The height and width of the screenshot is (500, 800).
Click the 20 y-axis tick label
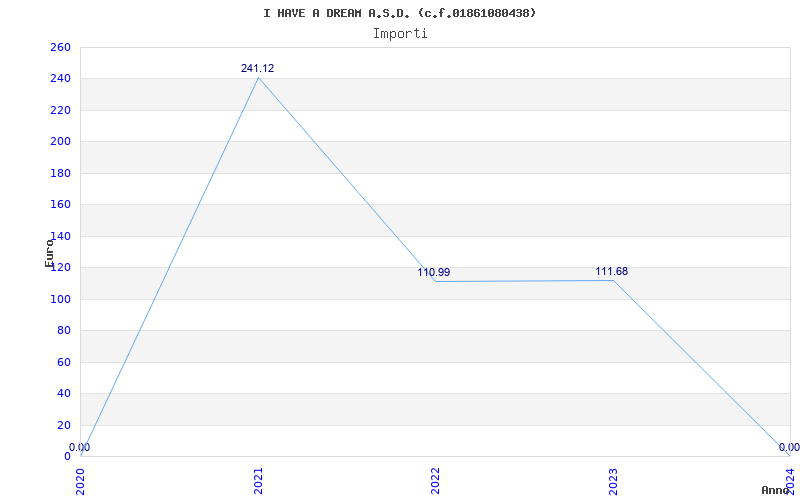(64, 425)
